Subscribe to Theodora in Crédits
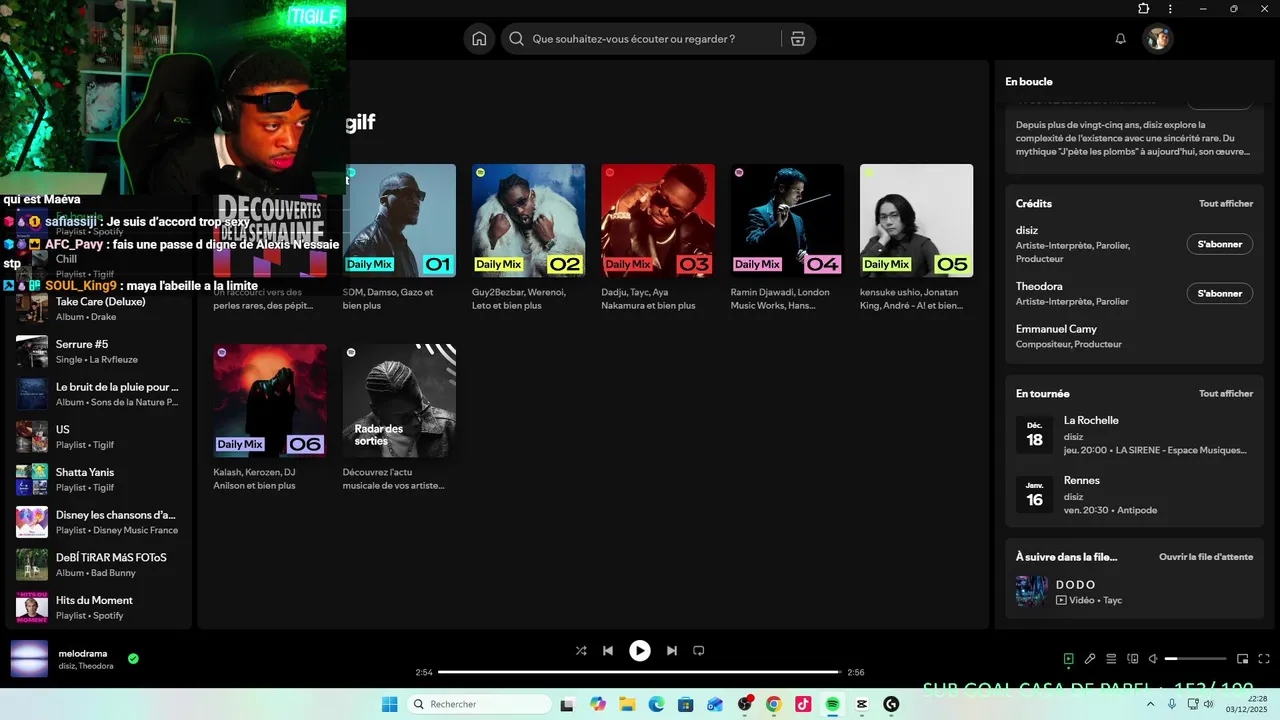This screenshot has width=1280, height=720. [1219, 293]
